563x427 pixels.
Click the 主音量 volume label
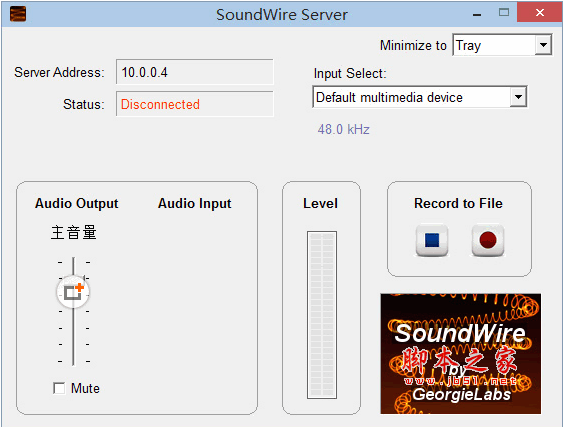tap(74, 232)
